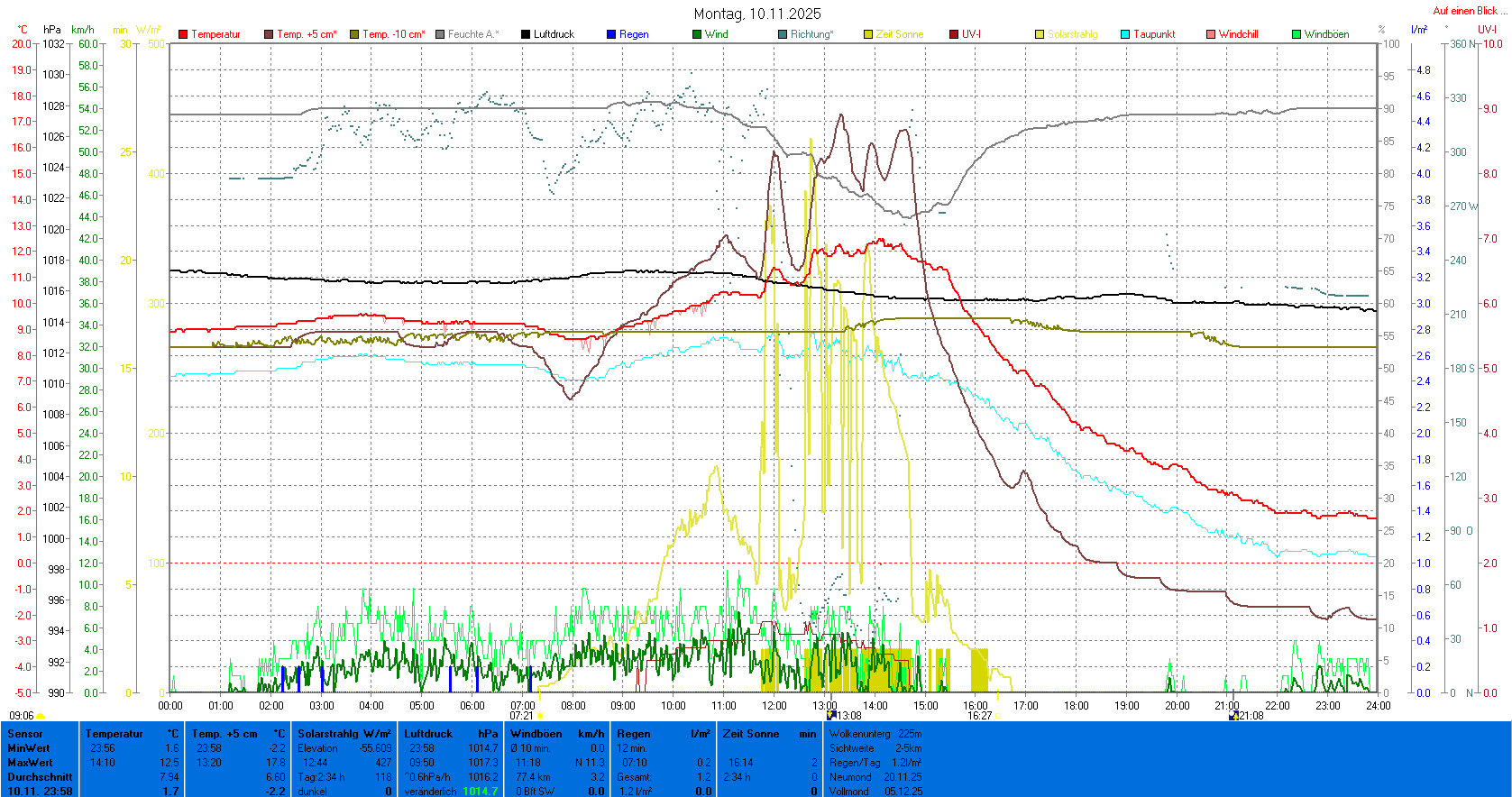Screen dimensions: 1512x797
Task: Click the moon icon at 21:08
Action: (x=1233, y=716)
